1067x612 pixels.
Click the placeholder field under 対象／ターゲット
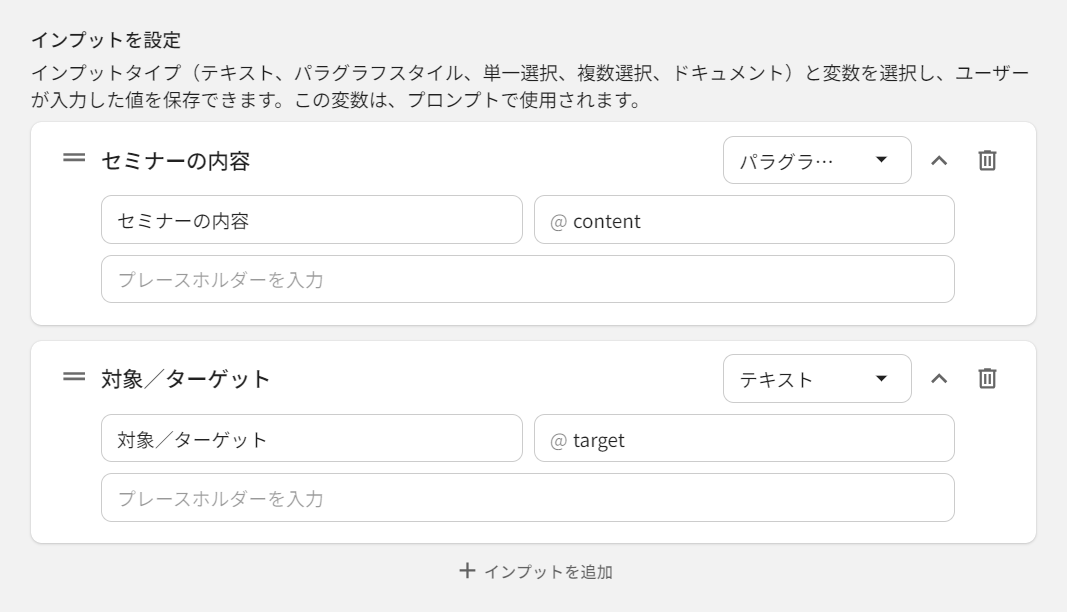tap(527, 497)
